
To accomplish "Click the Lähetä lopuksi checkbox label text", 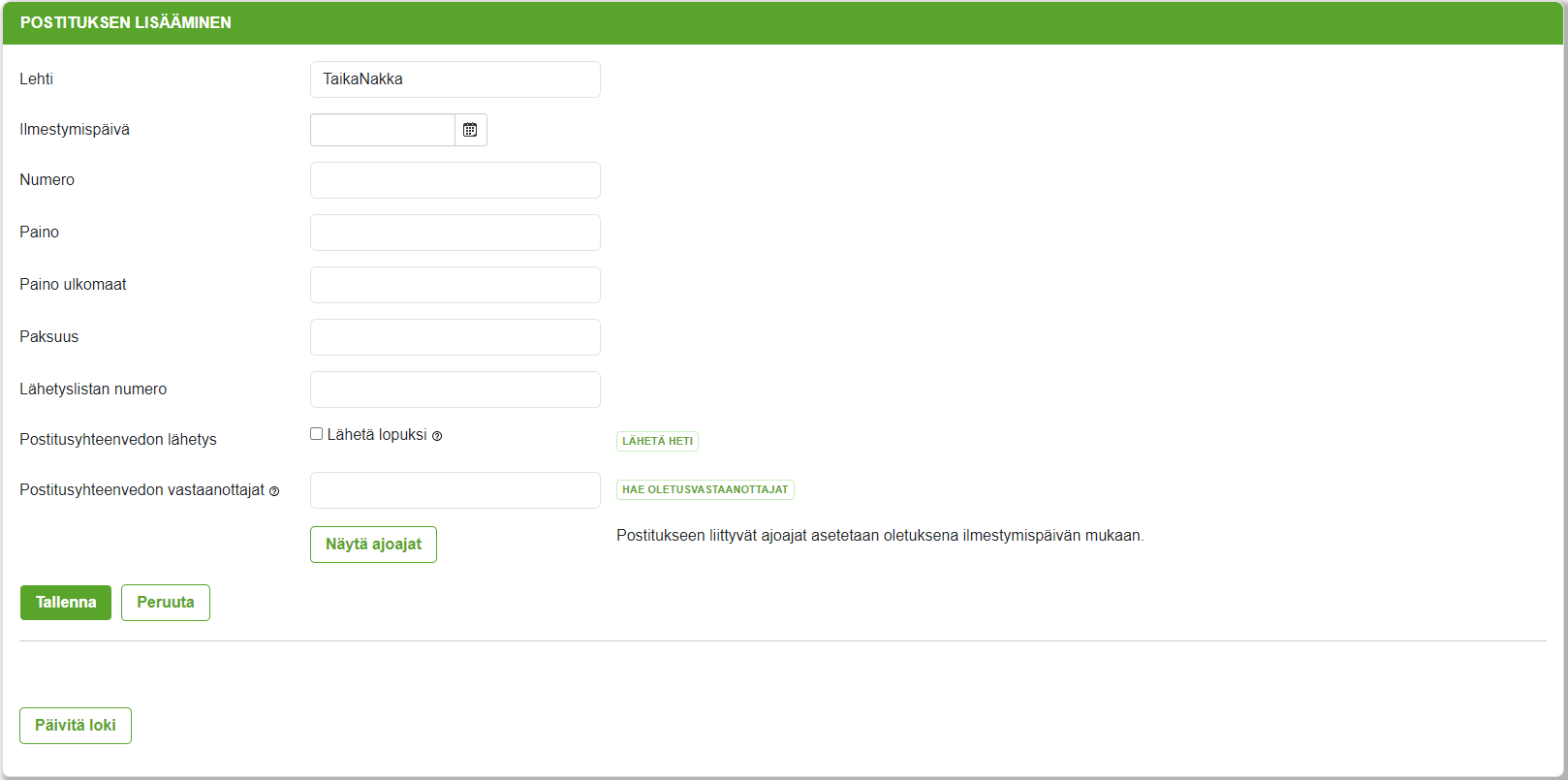I will pyautogui.click(x=377, y=435).
